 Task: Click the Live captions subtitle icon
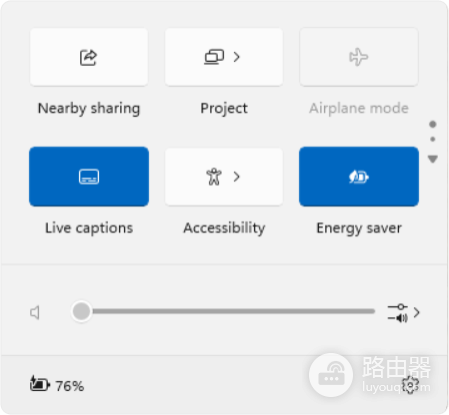[89, 177]
